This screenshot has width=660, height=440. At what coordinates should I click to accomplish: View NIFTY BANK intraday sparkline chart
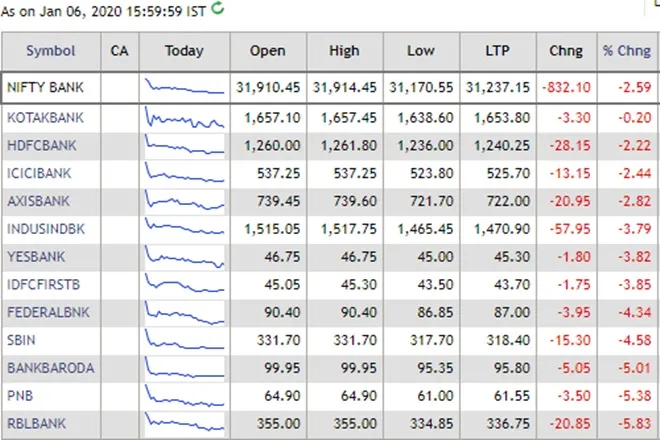click(184, 86)
